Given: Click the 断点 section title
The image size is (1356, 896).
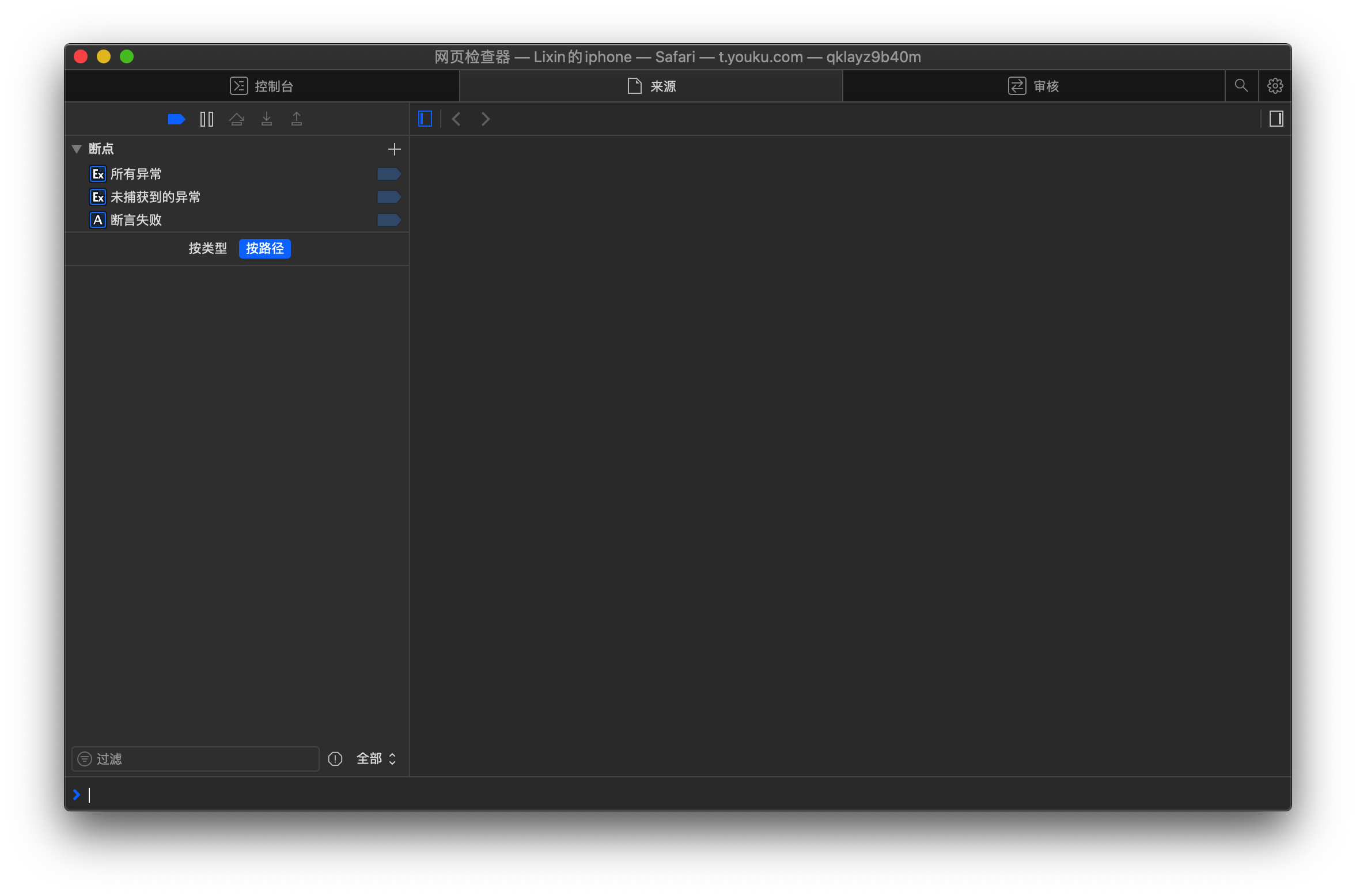Looking at the screenshot, I should pos(101,149).
